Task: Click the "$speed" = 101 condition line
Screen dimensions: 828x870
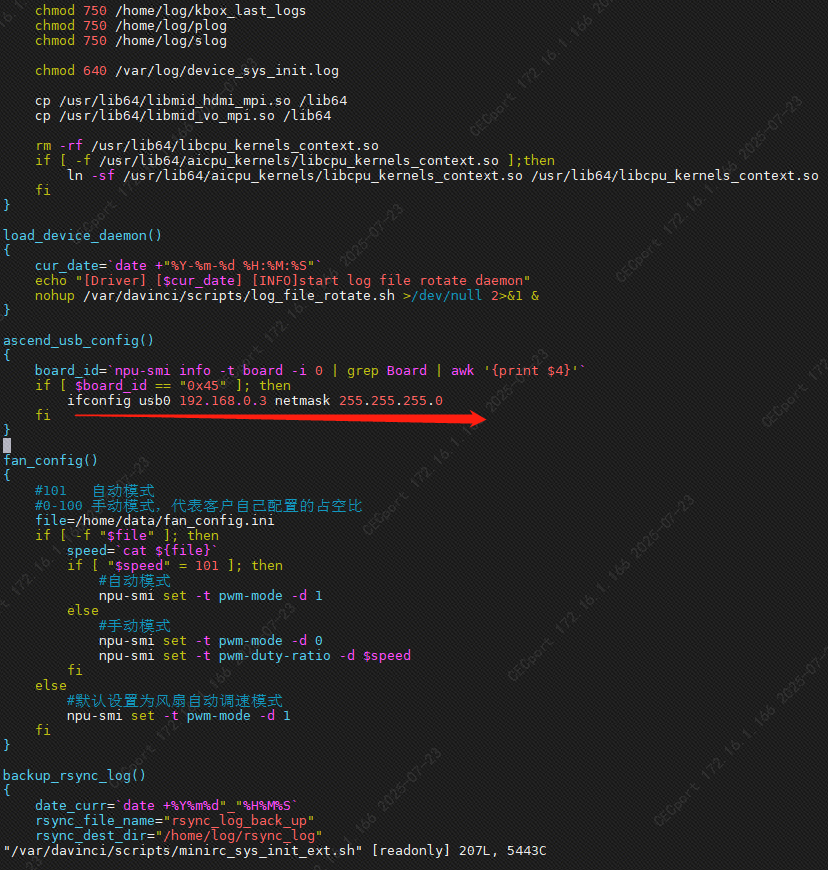Action: (175, 565)
